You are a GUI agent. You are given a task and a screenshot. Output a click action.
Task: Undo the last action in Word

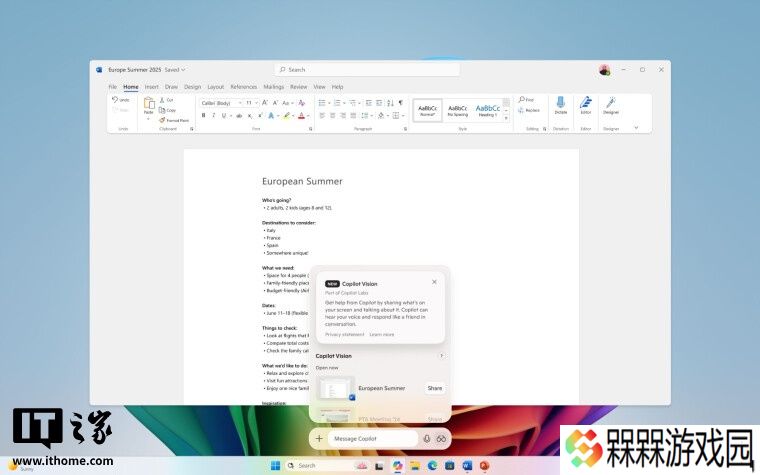[x=121, y=100]
